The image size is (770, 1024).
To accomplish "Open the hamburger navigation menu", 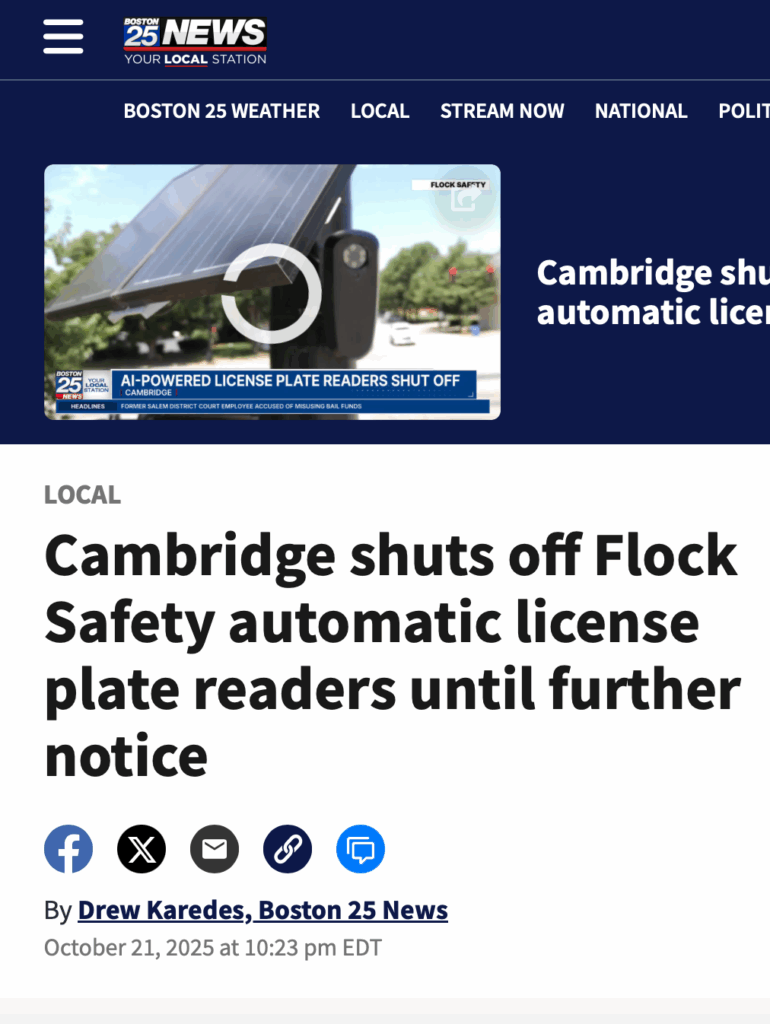I will (x=63, y=37).
